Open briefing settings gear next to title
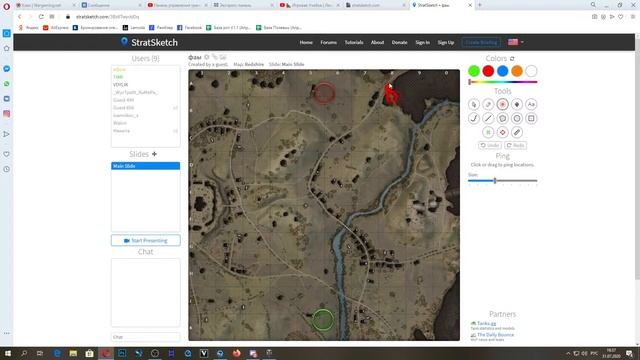 (207, 57)
